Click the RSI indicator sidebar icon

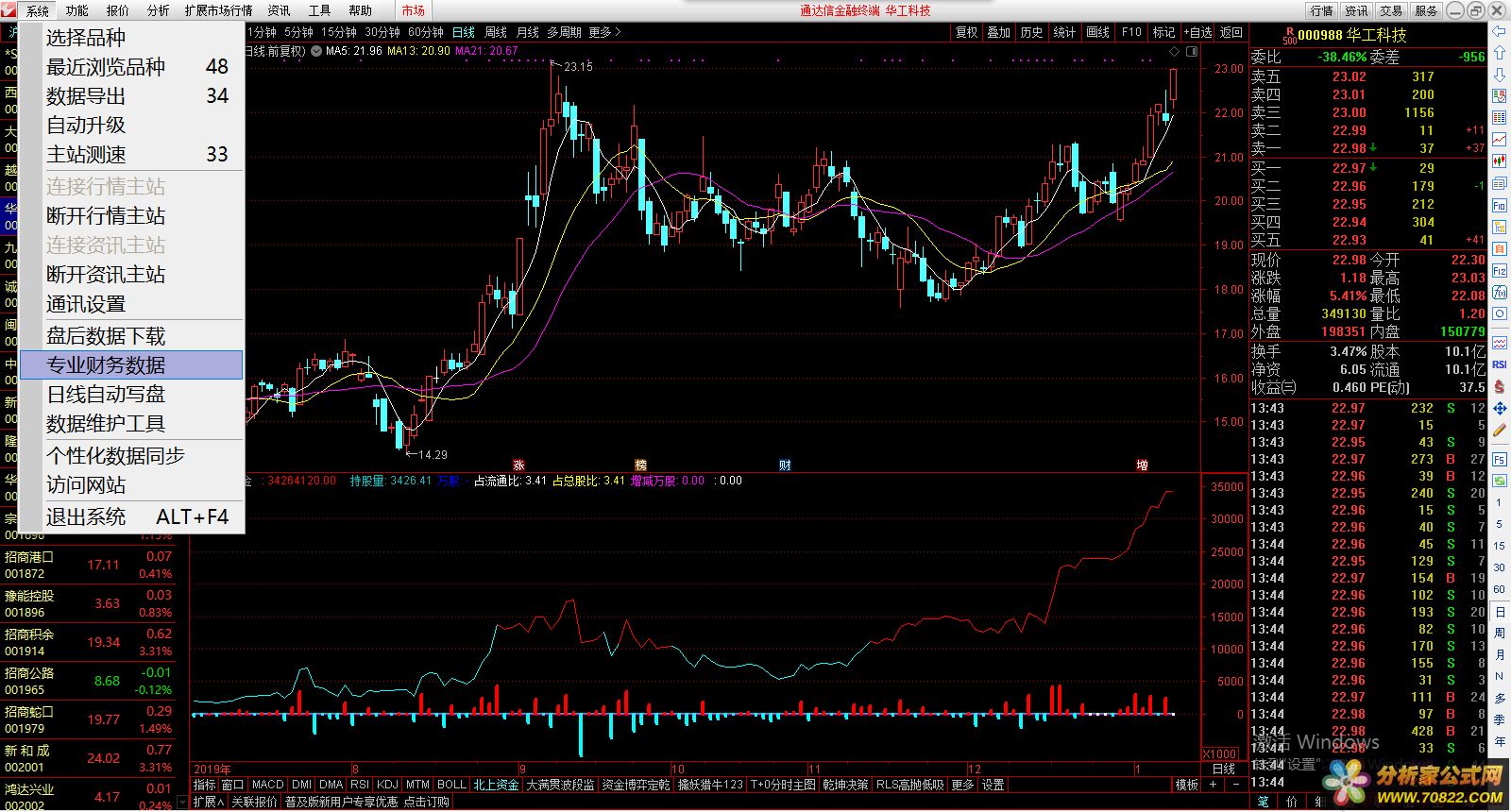(1500, 364)
